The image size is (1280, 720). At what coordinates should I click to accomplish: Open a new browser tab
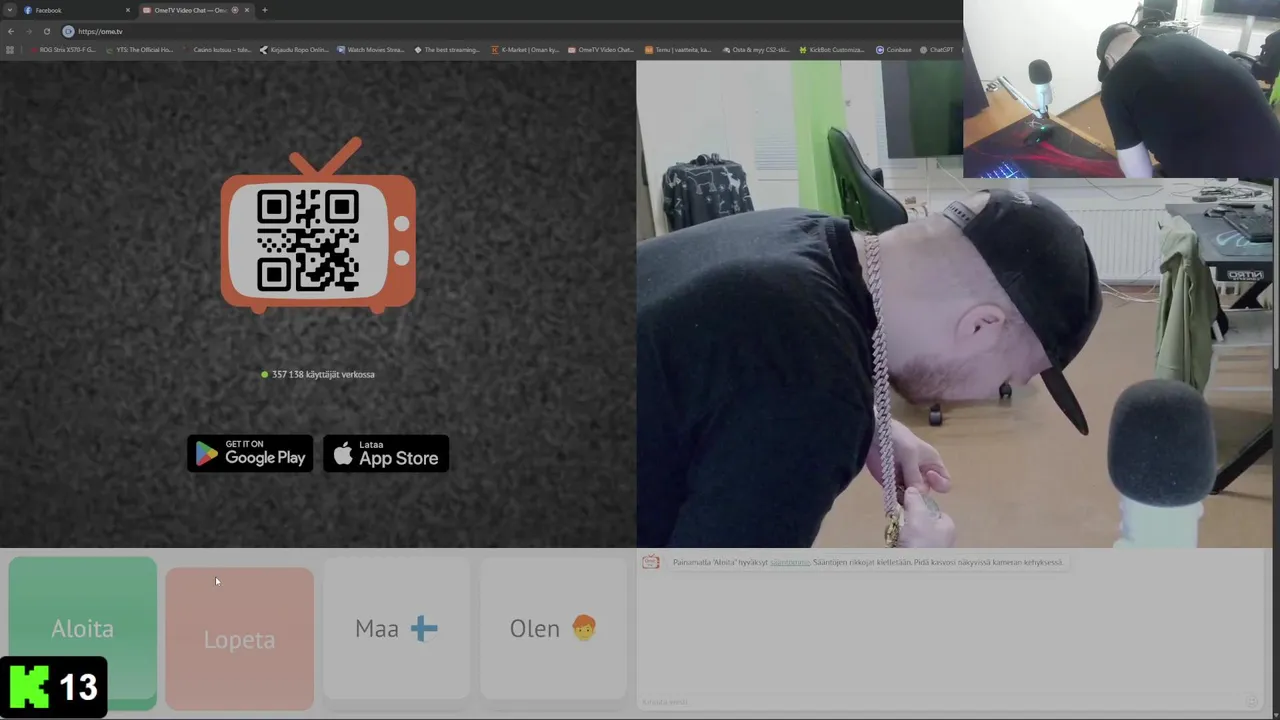264,10
